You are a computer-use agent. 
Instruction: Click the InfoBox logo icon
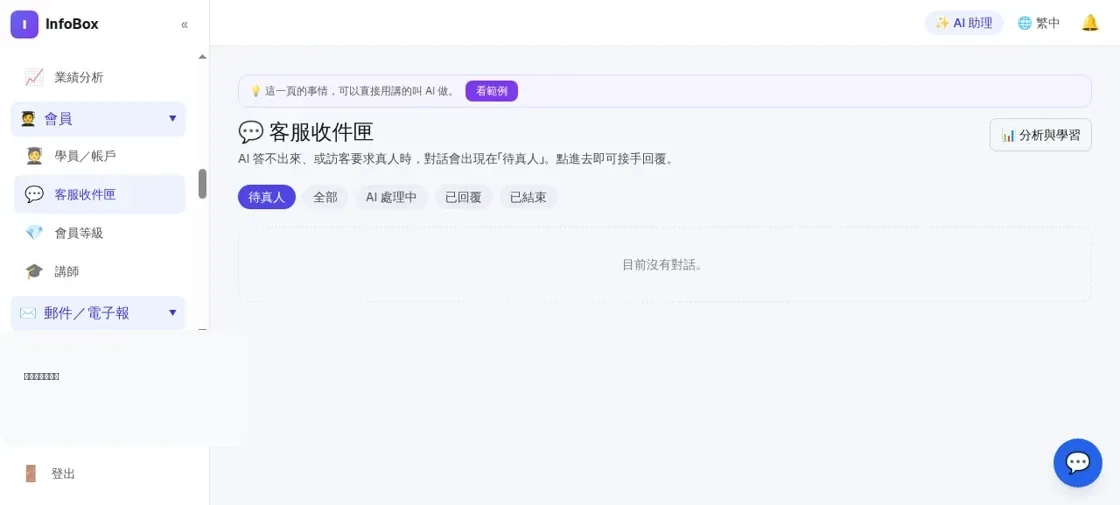click(x=24, y=25)
